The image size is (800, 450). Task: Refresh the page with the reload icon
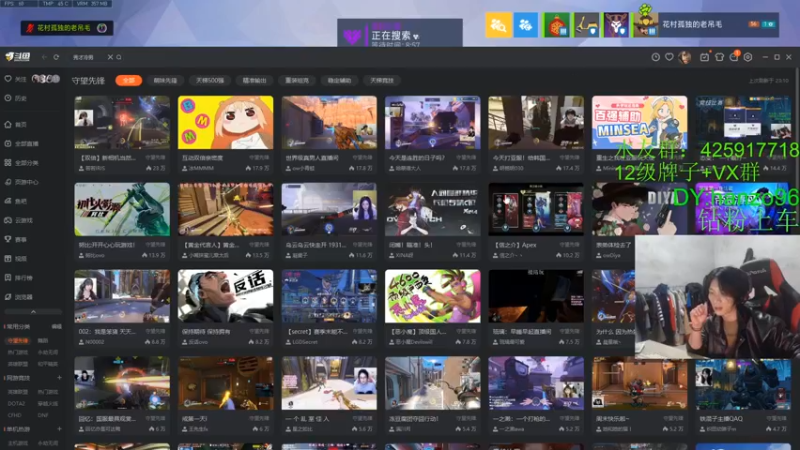[56, 57]
